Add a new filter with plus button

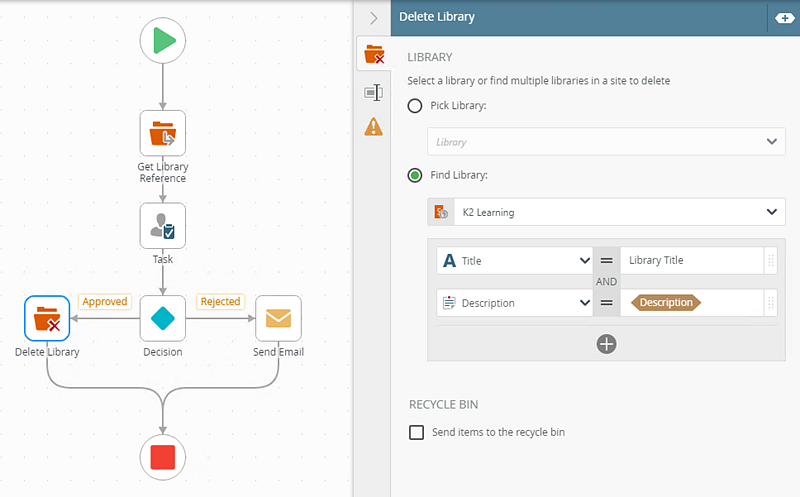click(x=606, y=344)
